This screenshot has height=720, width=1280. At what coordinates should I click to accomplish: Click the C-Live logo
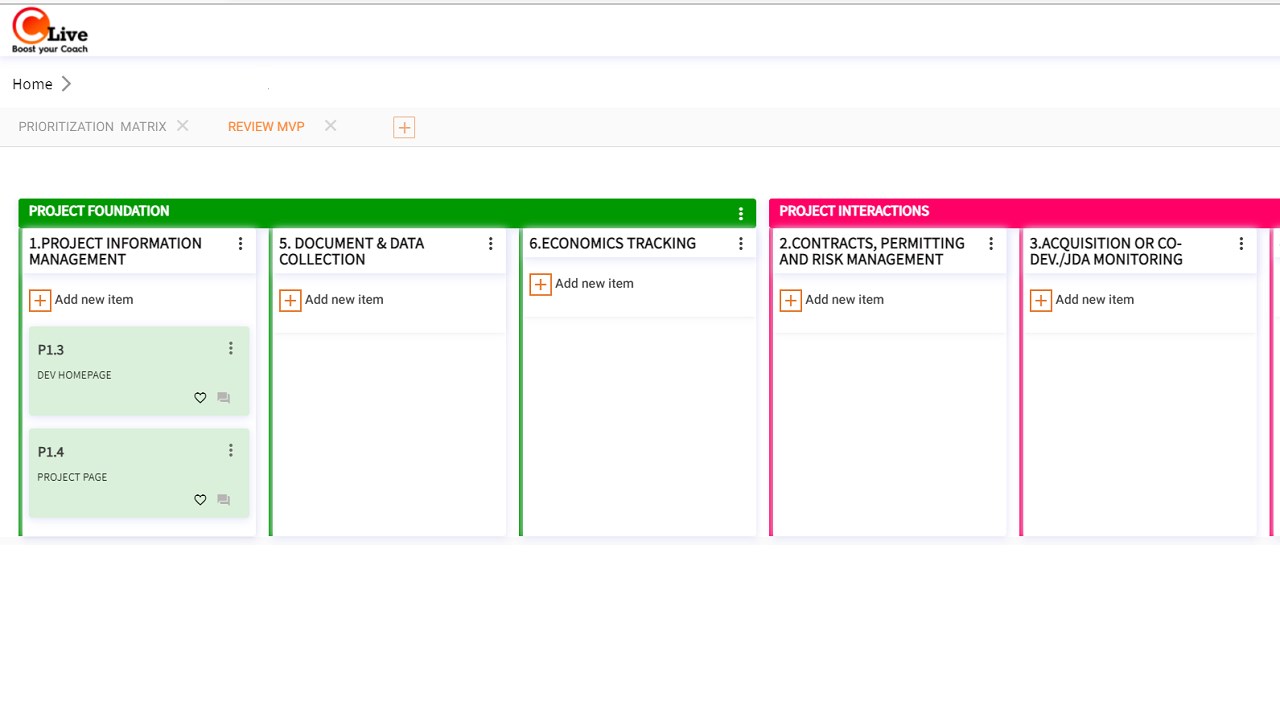[x=49, y=31]
